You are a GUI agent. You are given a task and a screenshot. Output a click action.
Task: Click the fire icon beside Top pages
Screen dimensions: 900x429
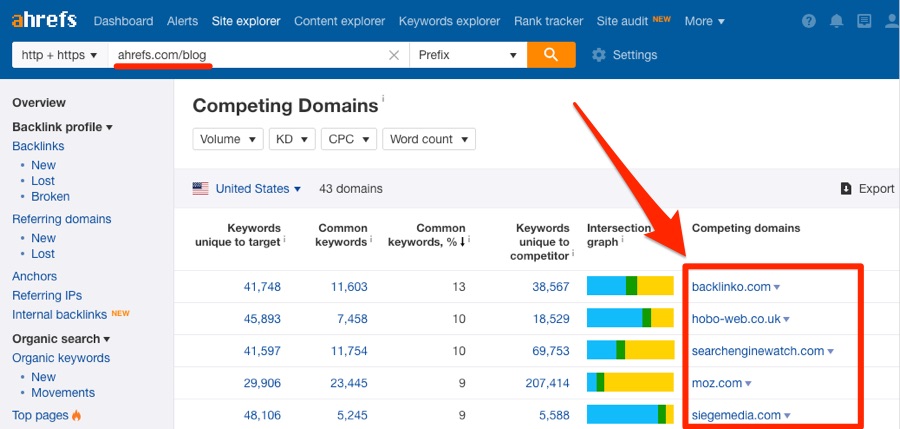(x=76, y=415)
